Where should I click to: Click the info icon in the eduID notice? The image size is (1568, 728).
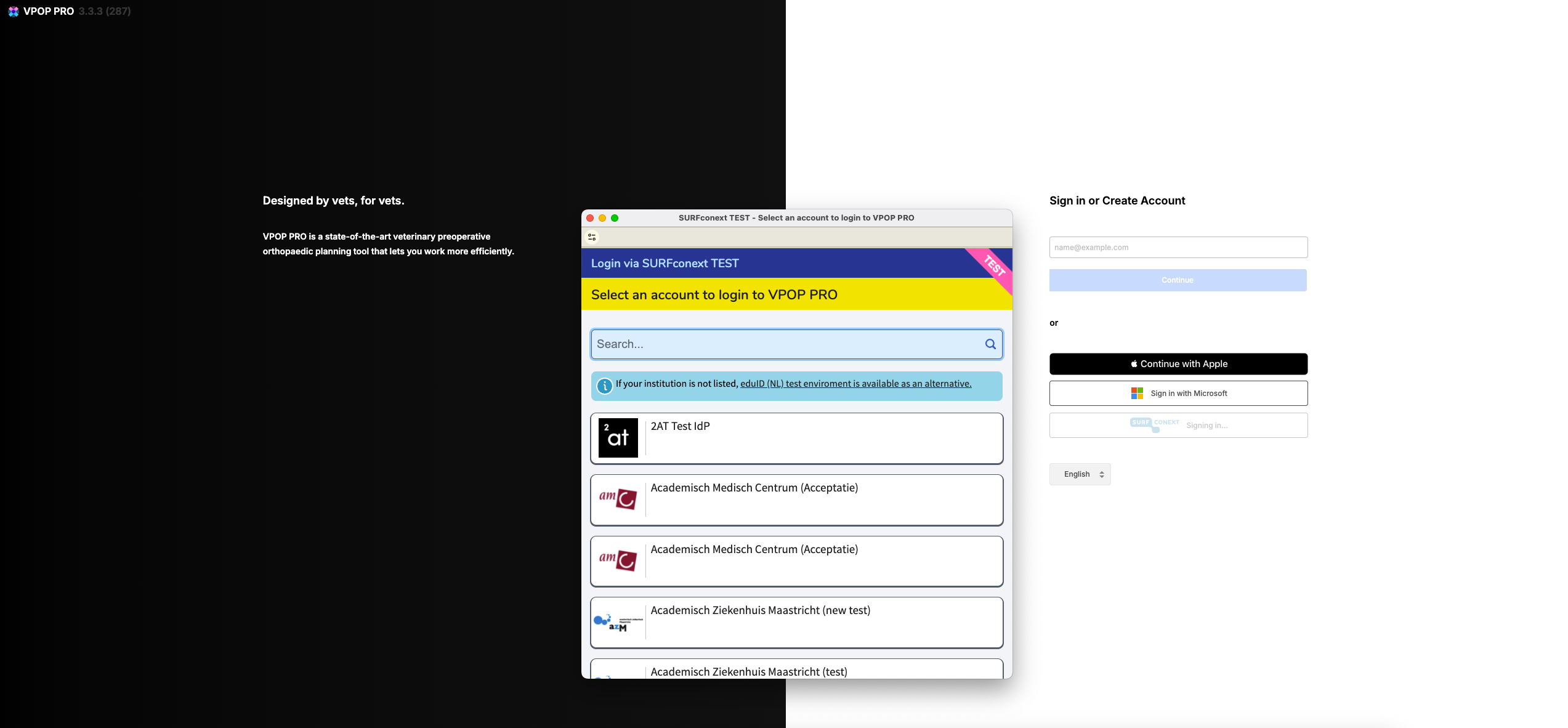605,386
